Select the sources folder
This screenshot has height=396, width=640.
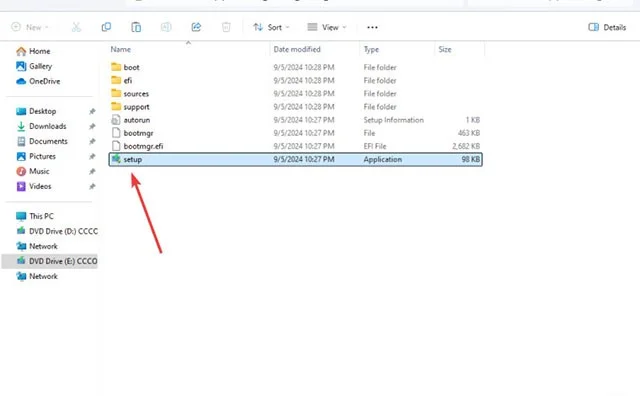click(296, 93)
